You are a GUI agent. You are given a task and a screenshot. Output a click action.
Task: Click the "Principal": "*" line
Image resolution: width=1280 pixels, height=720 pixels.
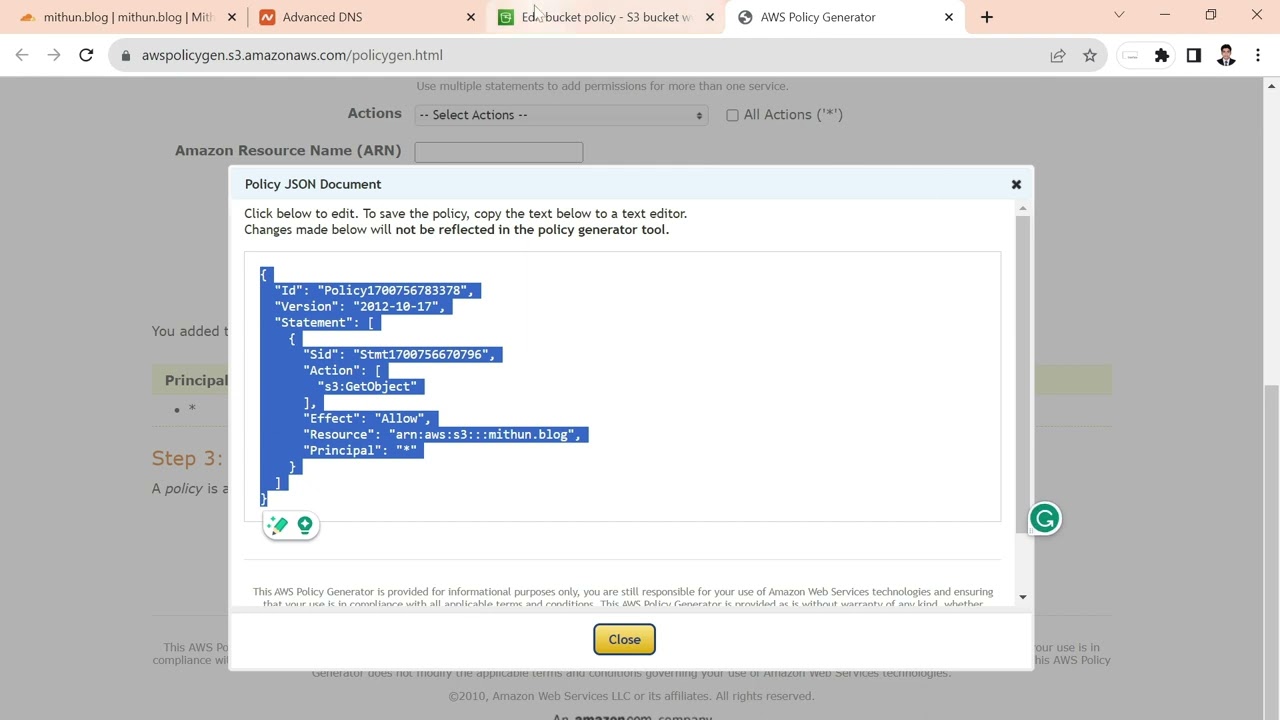tap(360, 450)
